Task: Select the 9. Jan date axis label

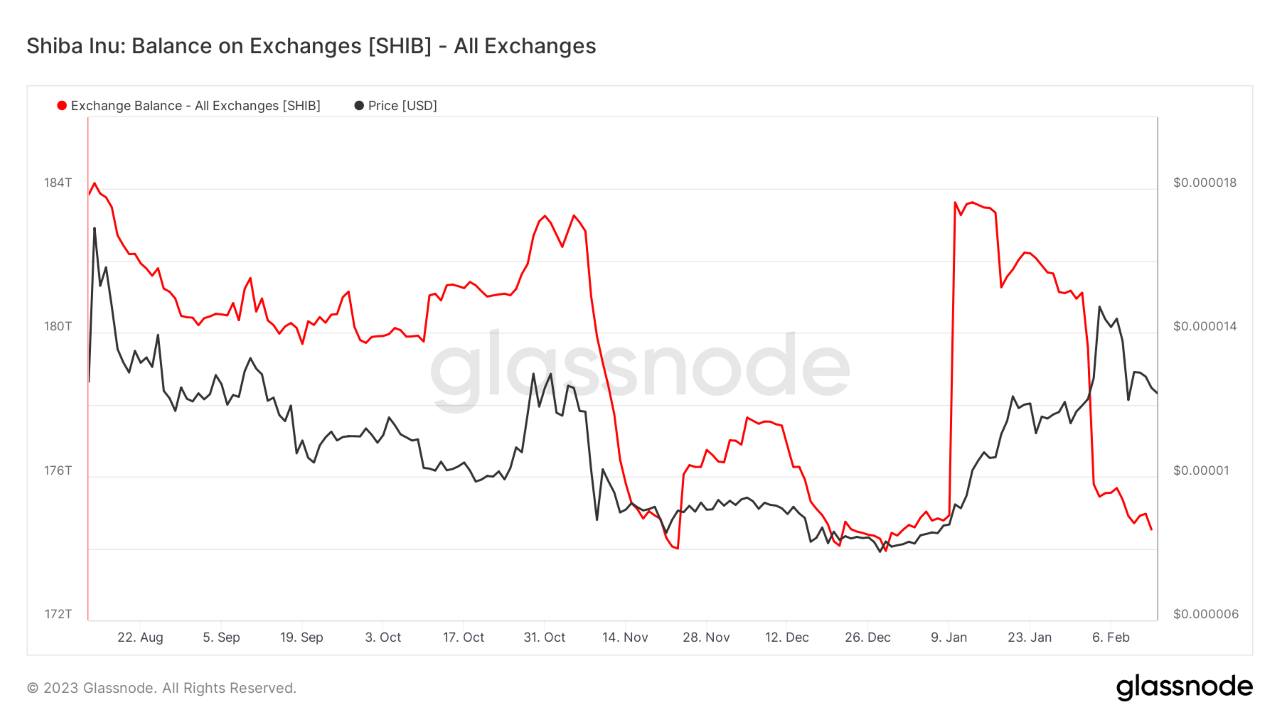Action: (x=949, y=637)
